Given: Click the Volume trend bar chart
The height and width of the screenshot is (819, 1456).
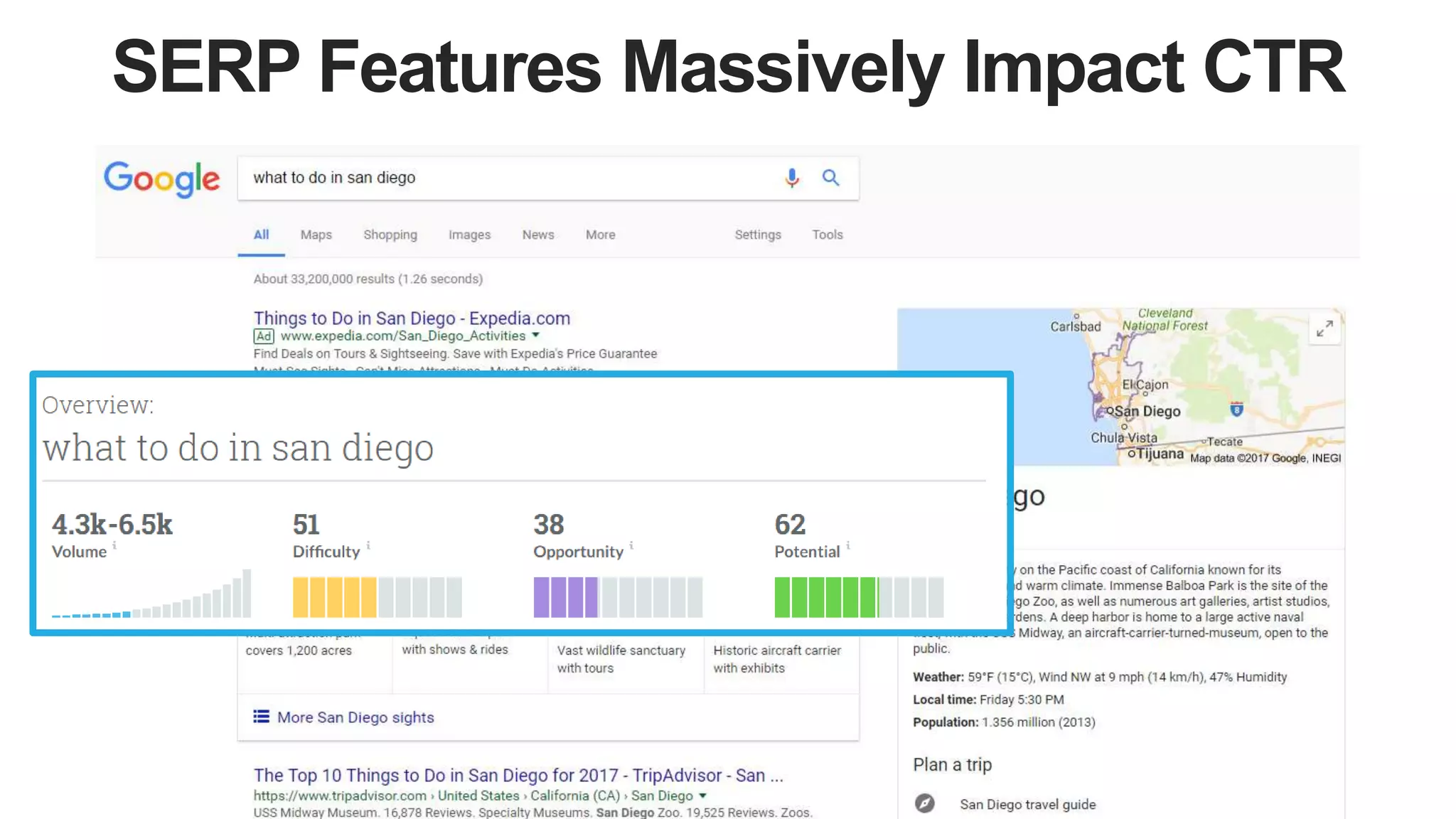Looking at the screenshot, I should 151,593.
